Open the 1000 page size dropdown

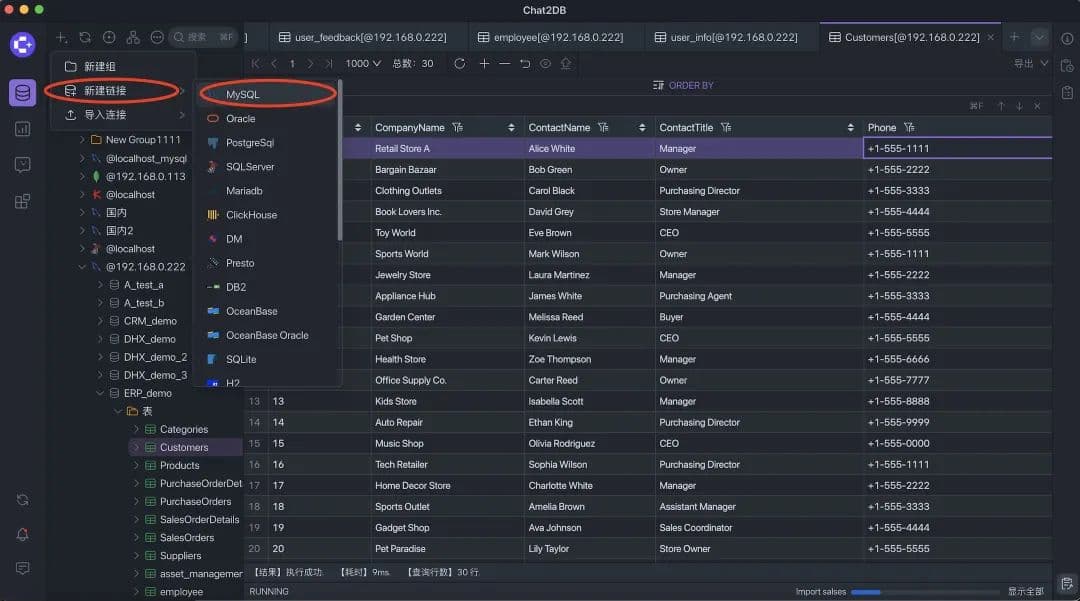362,64
